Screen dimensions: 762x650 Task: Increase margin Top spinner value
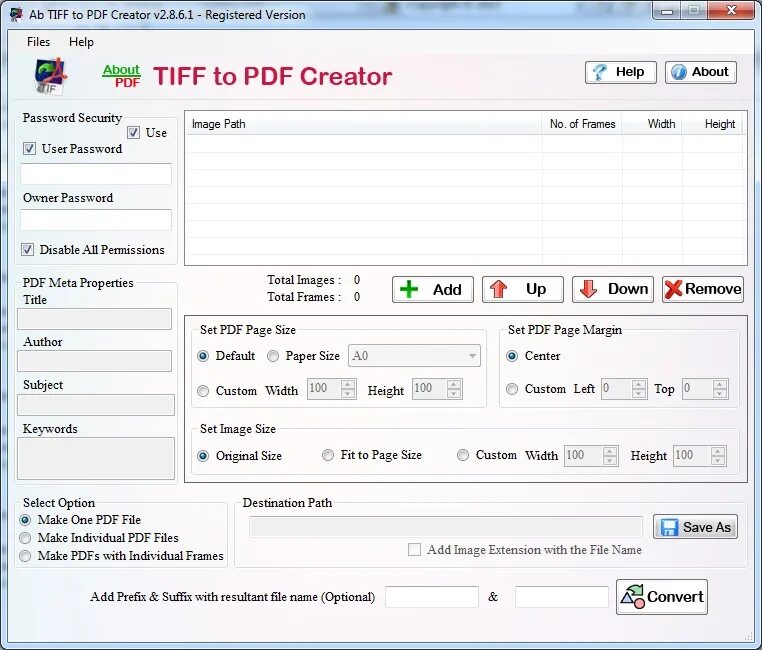[720, 384]
